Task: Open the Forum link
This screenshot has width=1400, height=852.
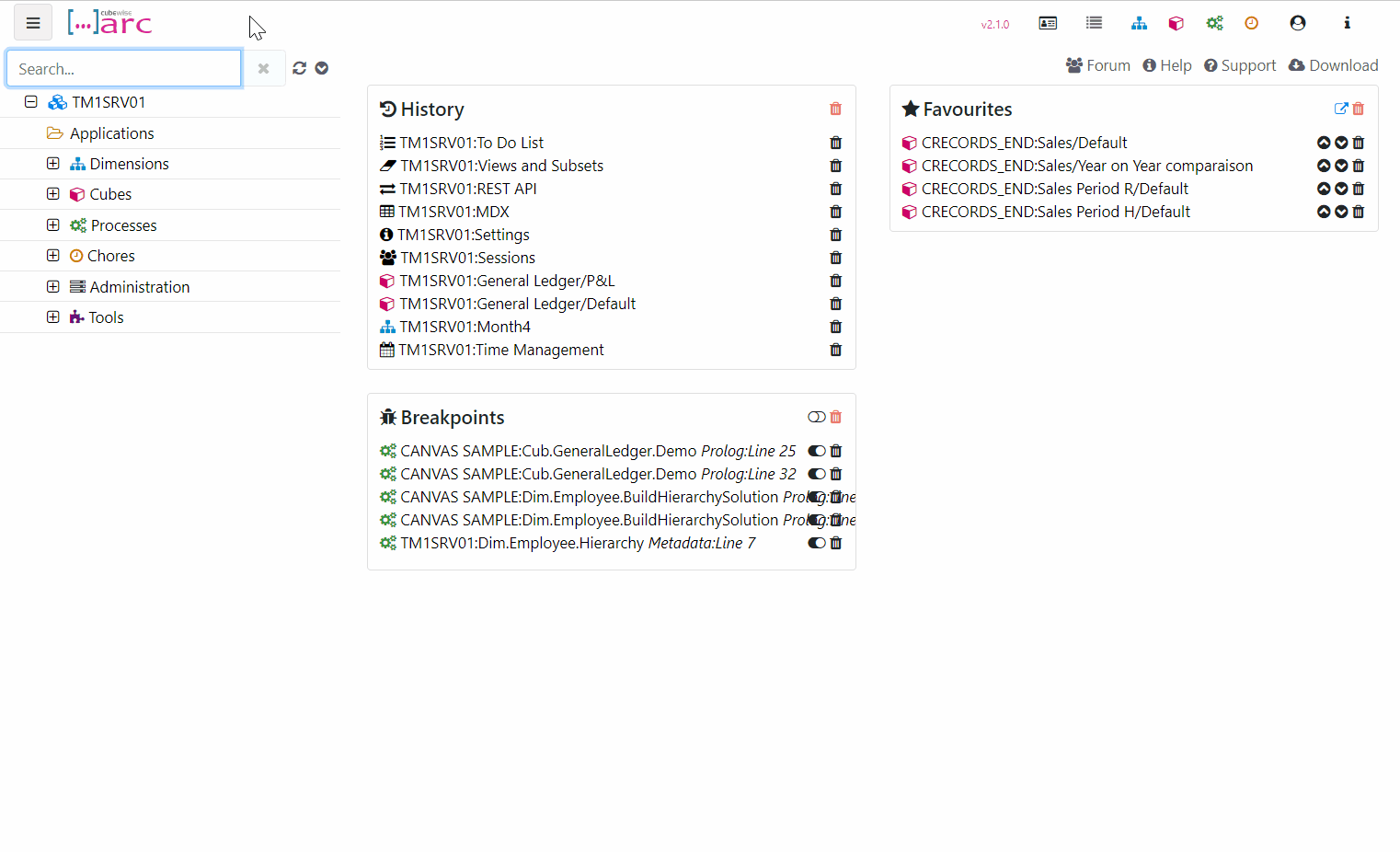Action: pos(1098,65)
